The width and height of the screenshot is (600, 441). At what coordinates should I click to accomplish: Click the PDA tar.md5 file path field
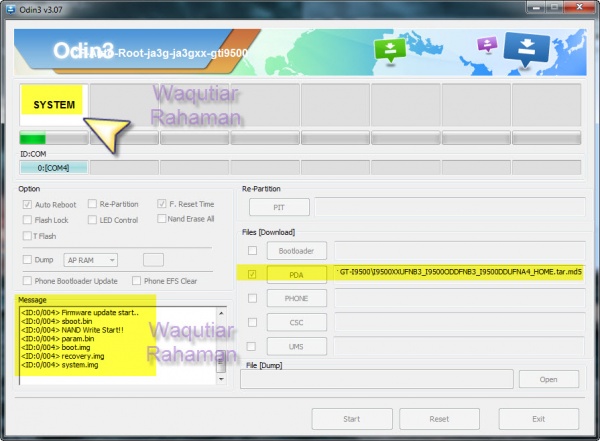pyautogui.click(x=460, y=273)
